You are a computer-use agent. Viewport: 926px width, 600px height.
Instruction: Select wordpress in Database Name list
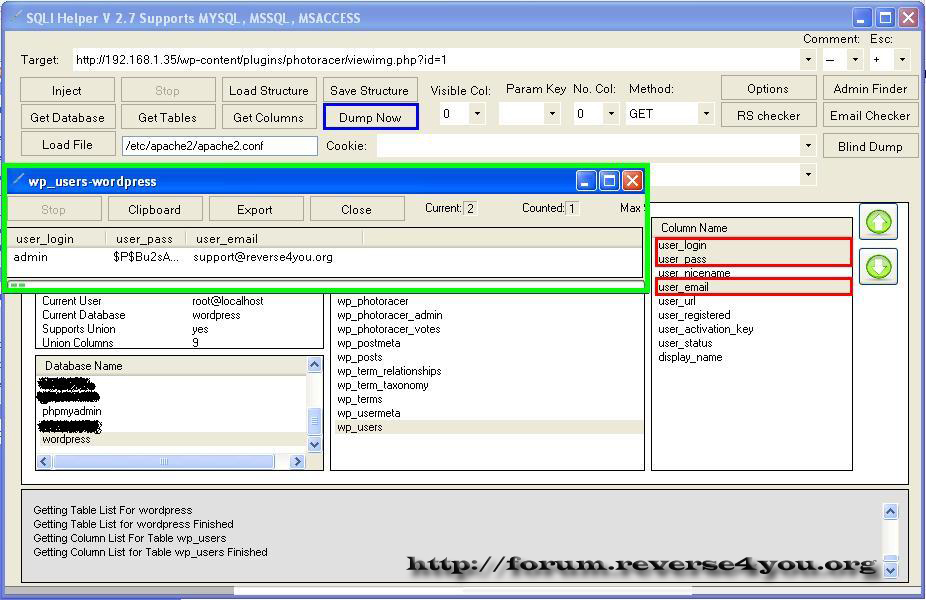[172, 439]
